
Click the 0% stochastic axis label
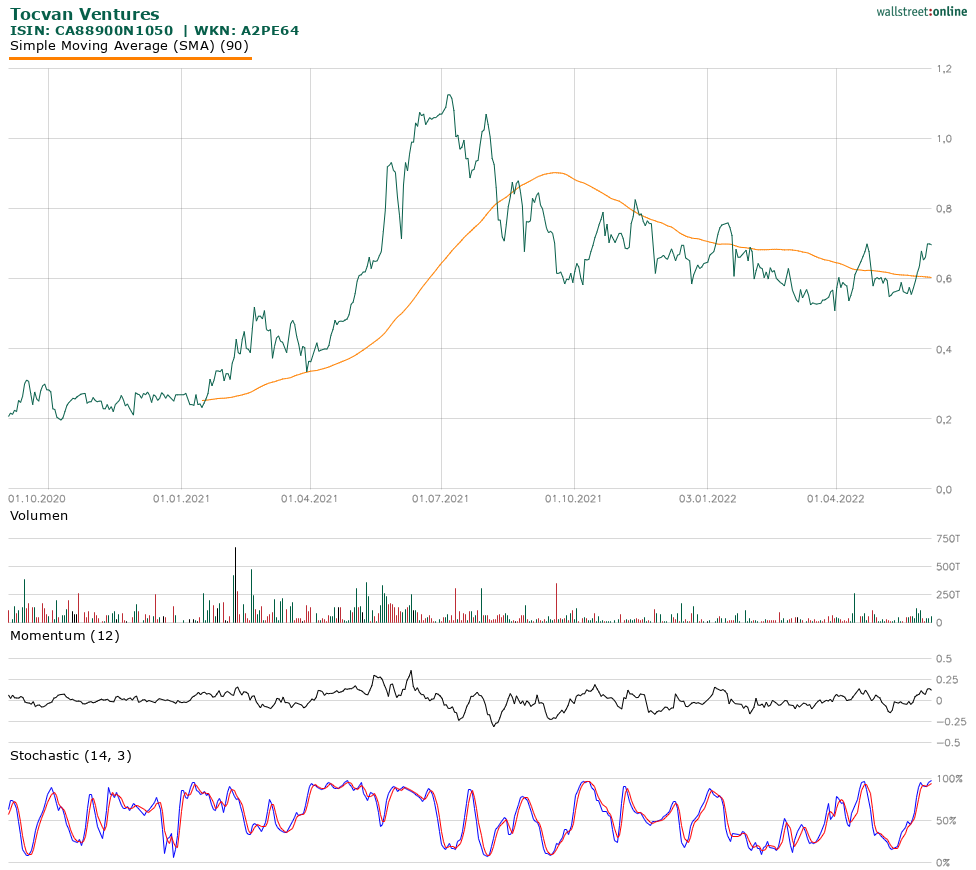pyautogui.click(x=944, y=863)
